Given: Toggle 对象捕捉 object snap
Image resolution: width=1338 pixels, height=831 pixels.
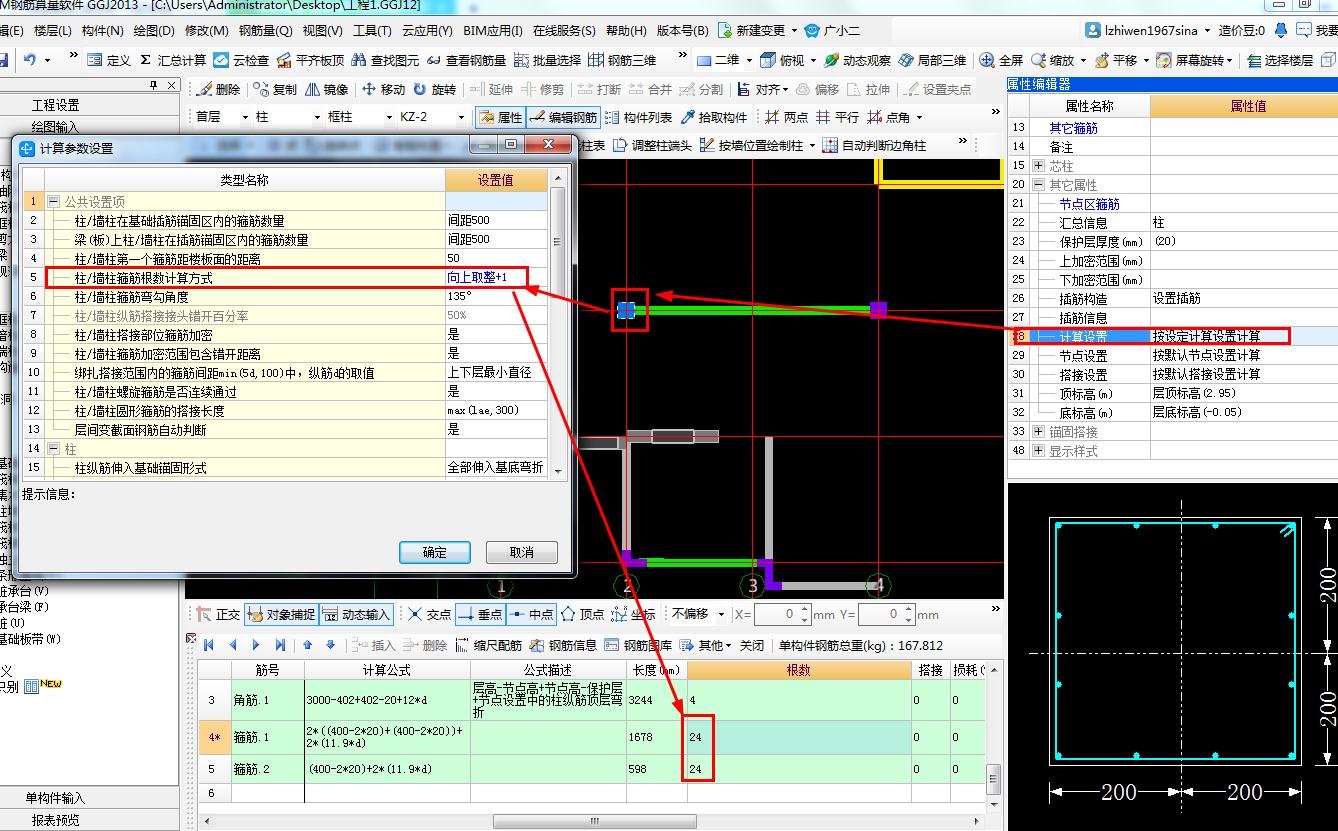Looking at the screenshot, I should click(281, 614).
